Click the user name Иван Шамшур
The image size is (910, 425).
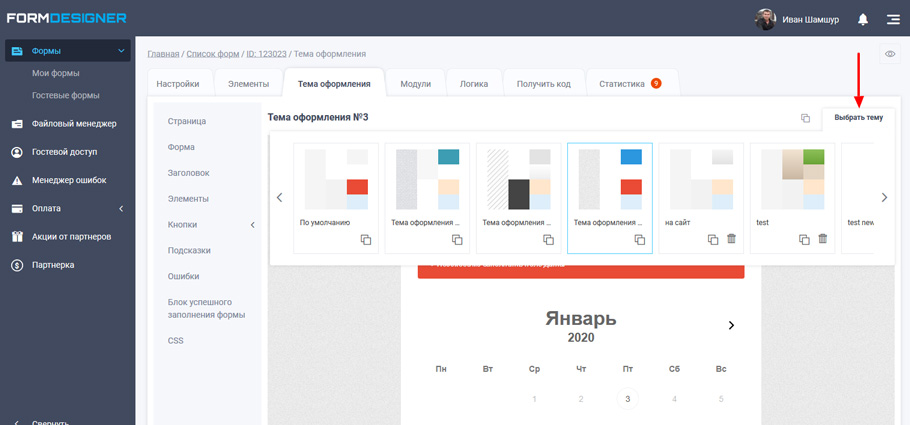[810, 20]
